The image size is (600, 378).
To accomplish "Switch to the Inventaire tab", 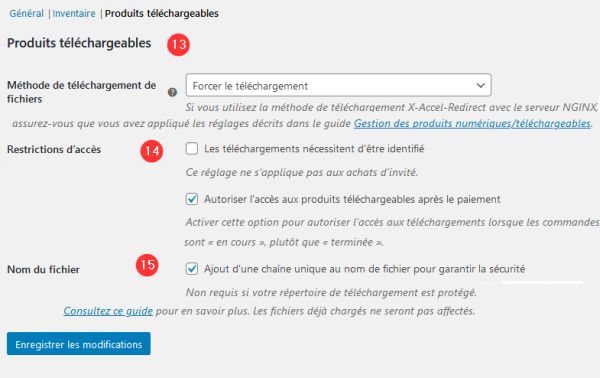I will tap(74, 13).
